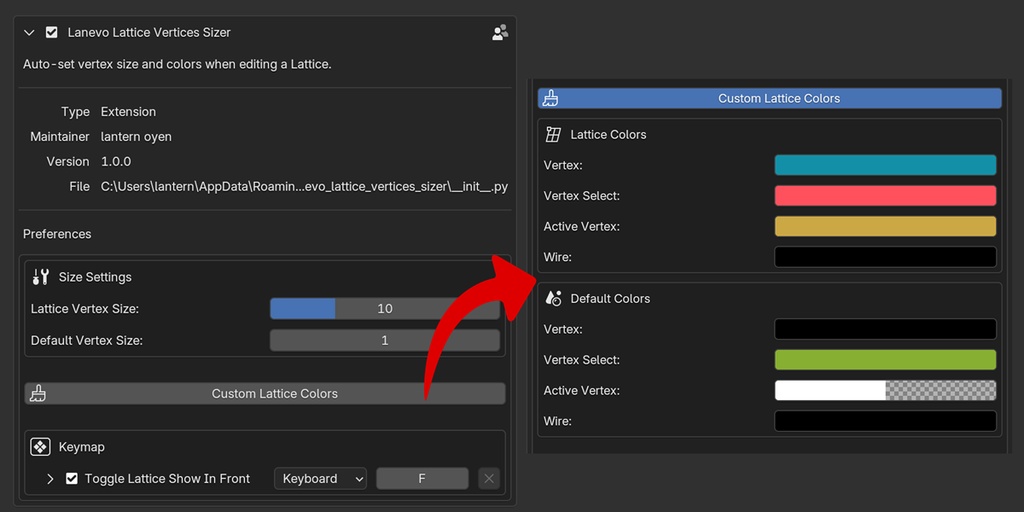Click the Type value Extension
Viewport: 1024px width, 512px height.
click(128, 112)
